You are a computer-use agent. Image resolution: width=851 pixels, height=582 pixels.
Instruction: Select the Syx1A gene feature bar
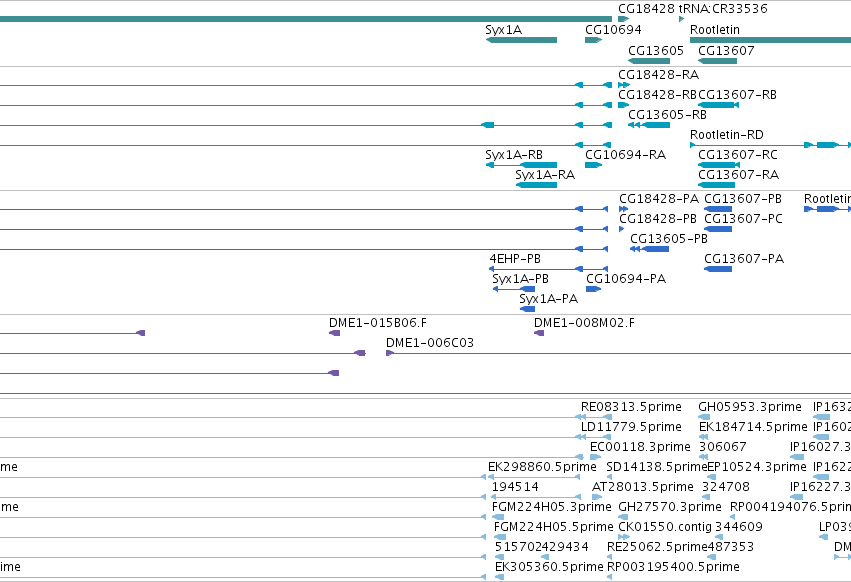521,40
